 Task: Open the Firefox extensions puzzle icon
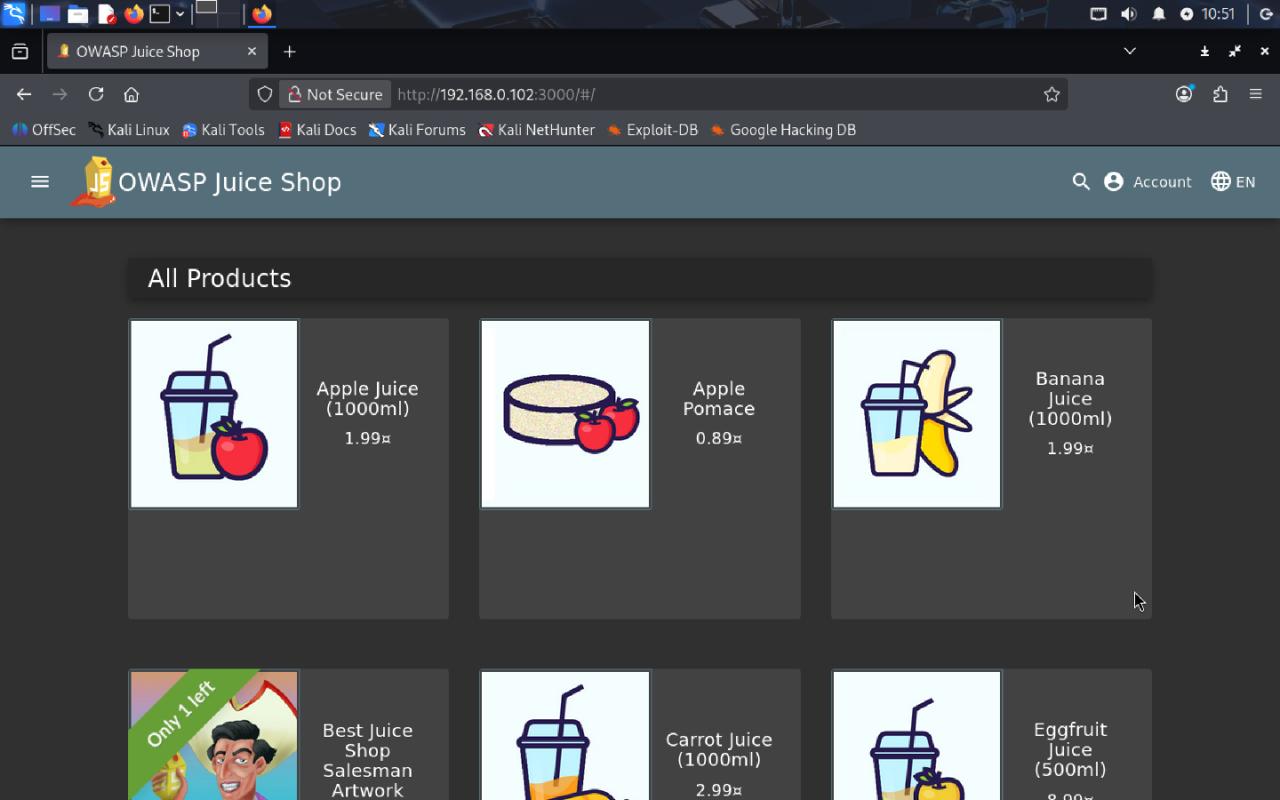point(1220,94)
